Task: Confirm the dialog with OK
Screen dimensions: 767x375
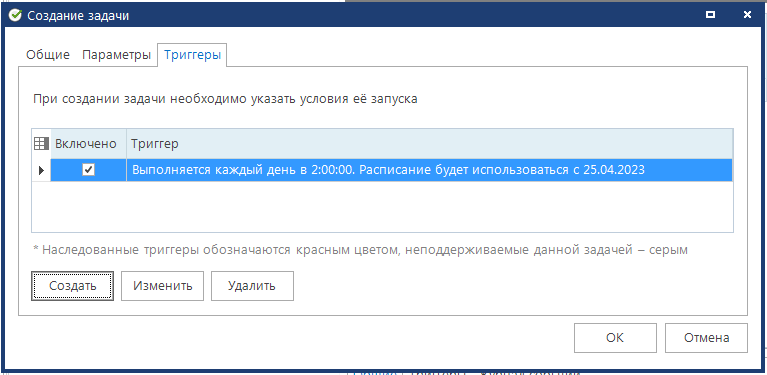Action: click(615, 338)
